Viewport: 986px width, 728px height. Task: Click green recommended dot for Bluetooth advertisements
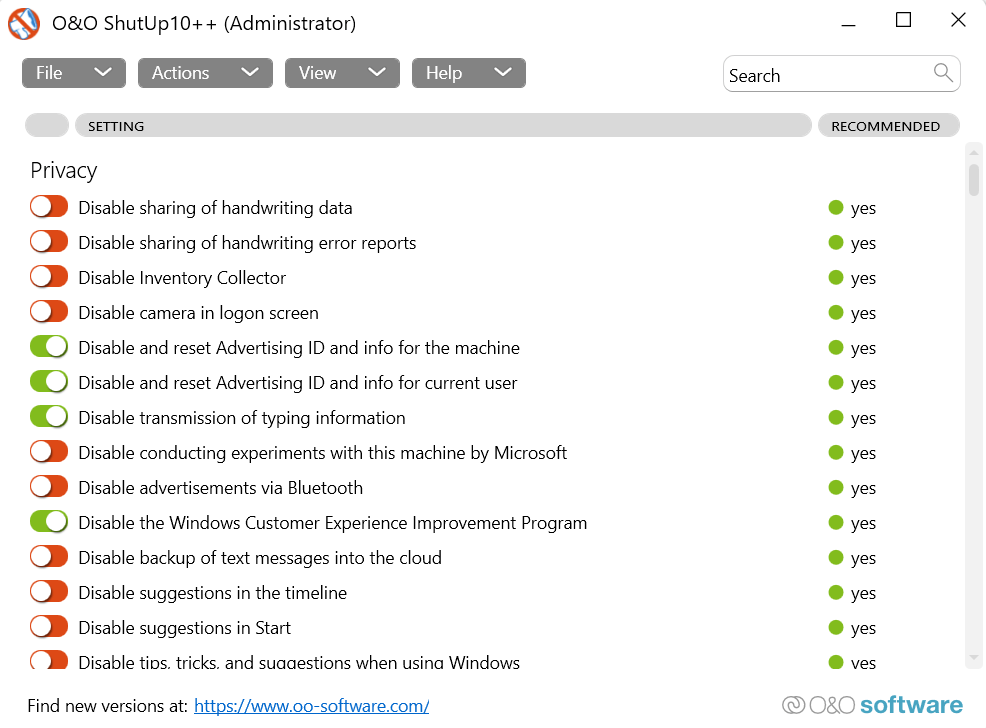pyautogui.click(x=836, y=488)
